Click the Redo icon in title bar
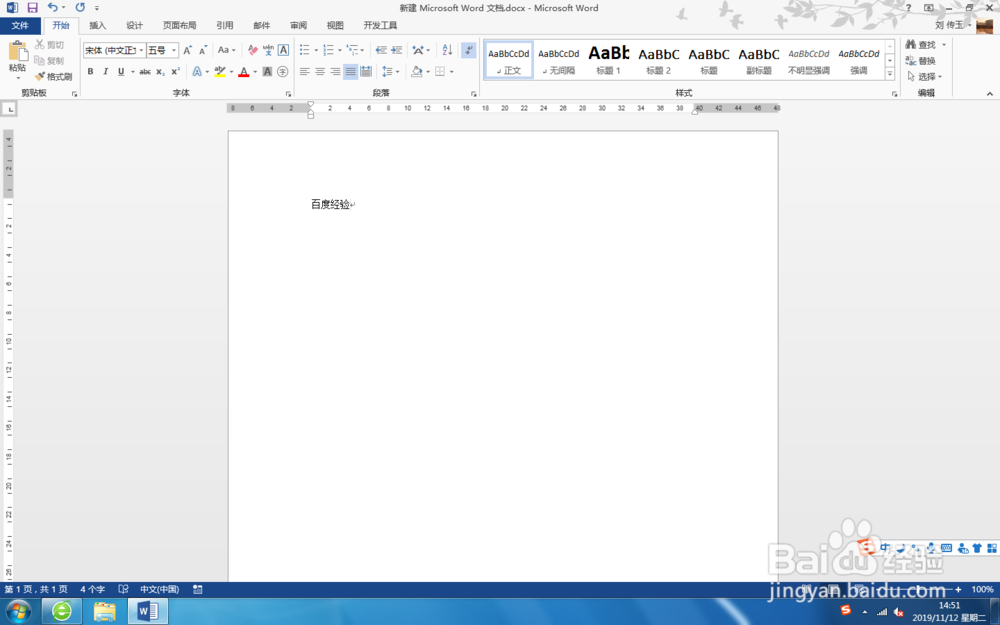The width and height of the screenshot is (1000, 625). pyautogui.click(x=80, y=8)
